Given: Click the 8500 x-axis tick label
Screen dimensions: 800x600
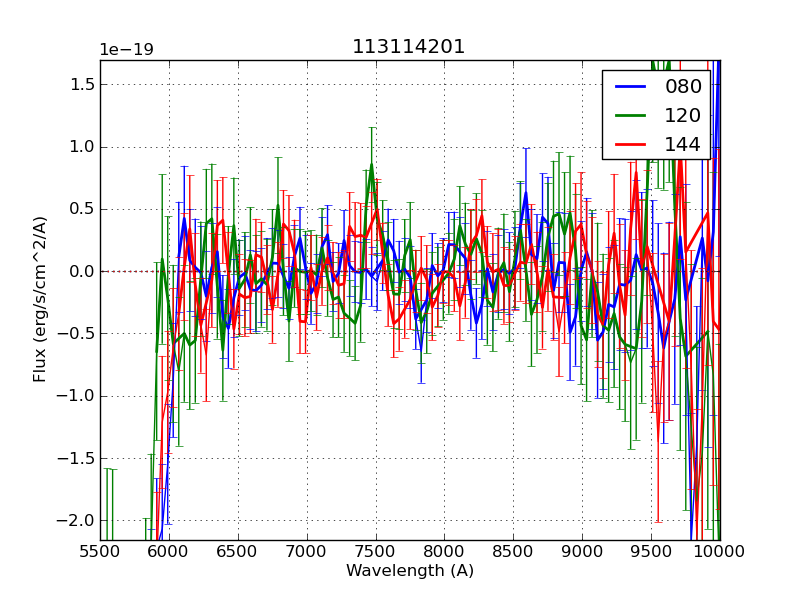Looking at the screenshot, I should 513,552.
